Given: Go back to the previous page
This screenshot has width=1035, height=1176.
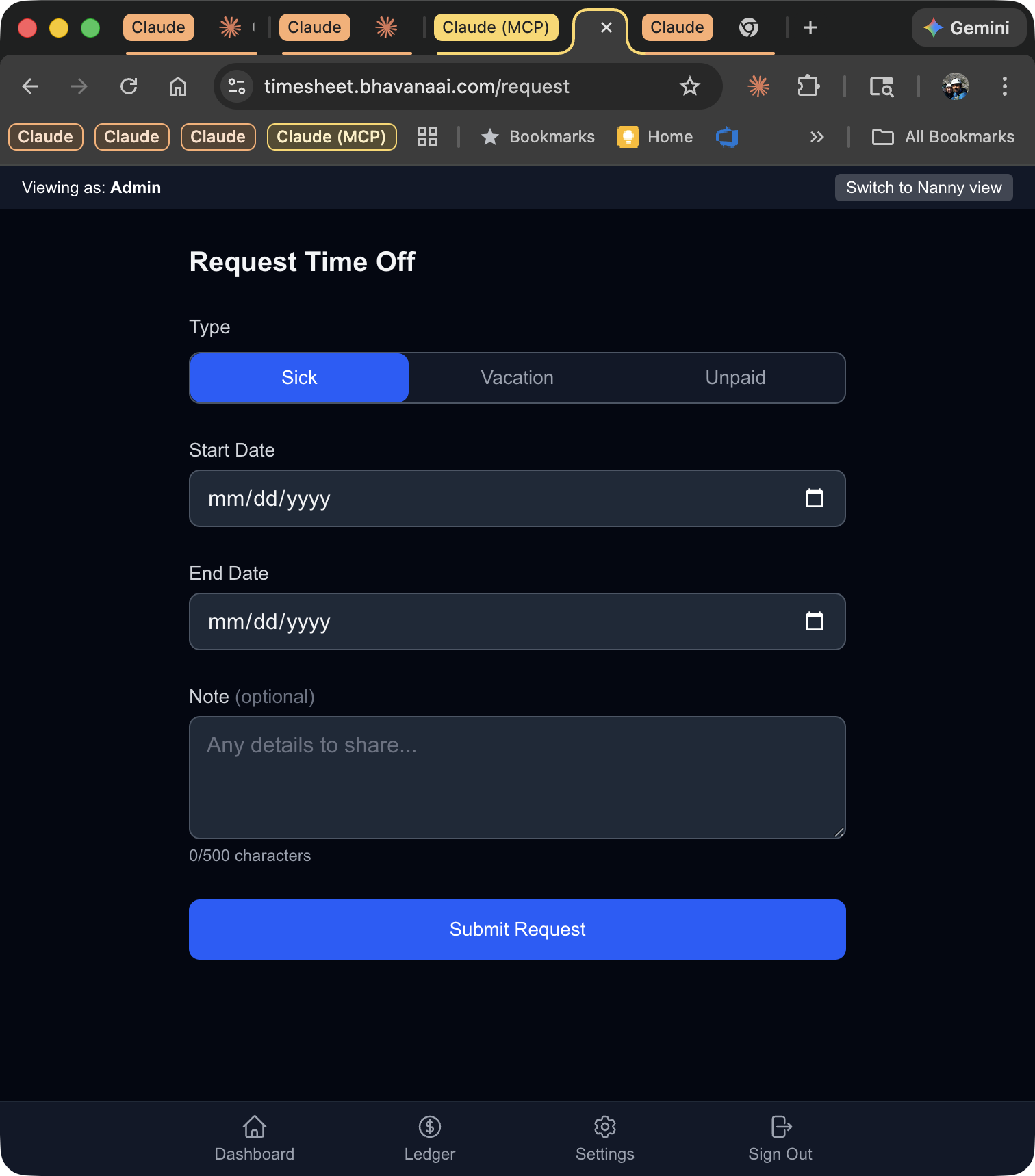Looking at the screenshot, I should 30,86.
